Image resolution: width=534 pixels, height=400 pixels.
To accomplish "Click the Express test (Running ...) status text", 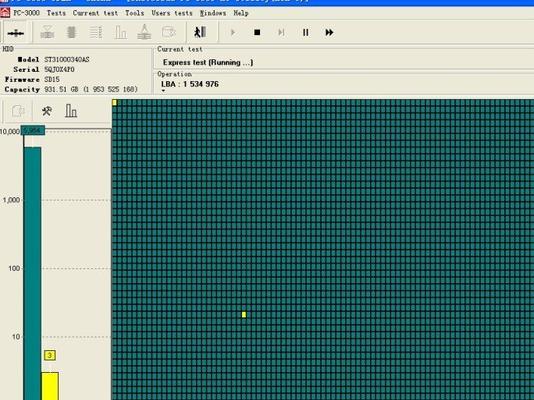I will 208,63.
